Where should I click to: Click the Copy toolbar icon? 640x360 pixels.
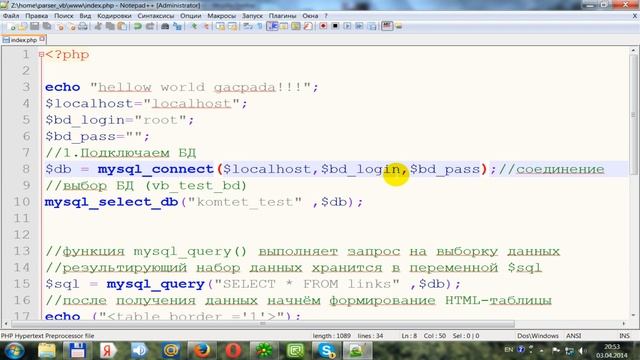point(110,27)
